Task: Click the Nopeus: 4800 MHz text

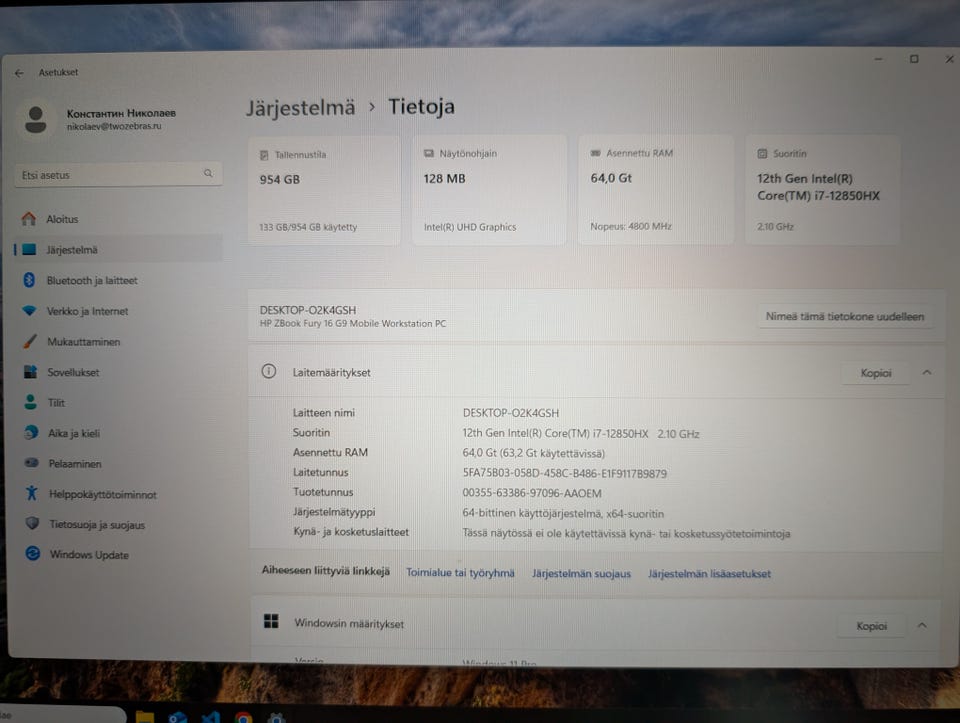Action: [631, 227]
